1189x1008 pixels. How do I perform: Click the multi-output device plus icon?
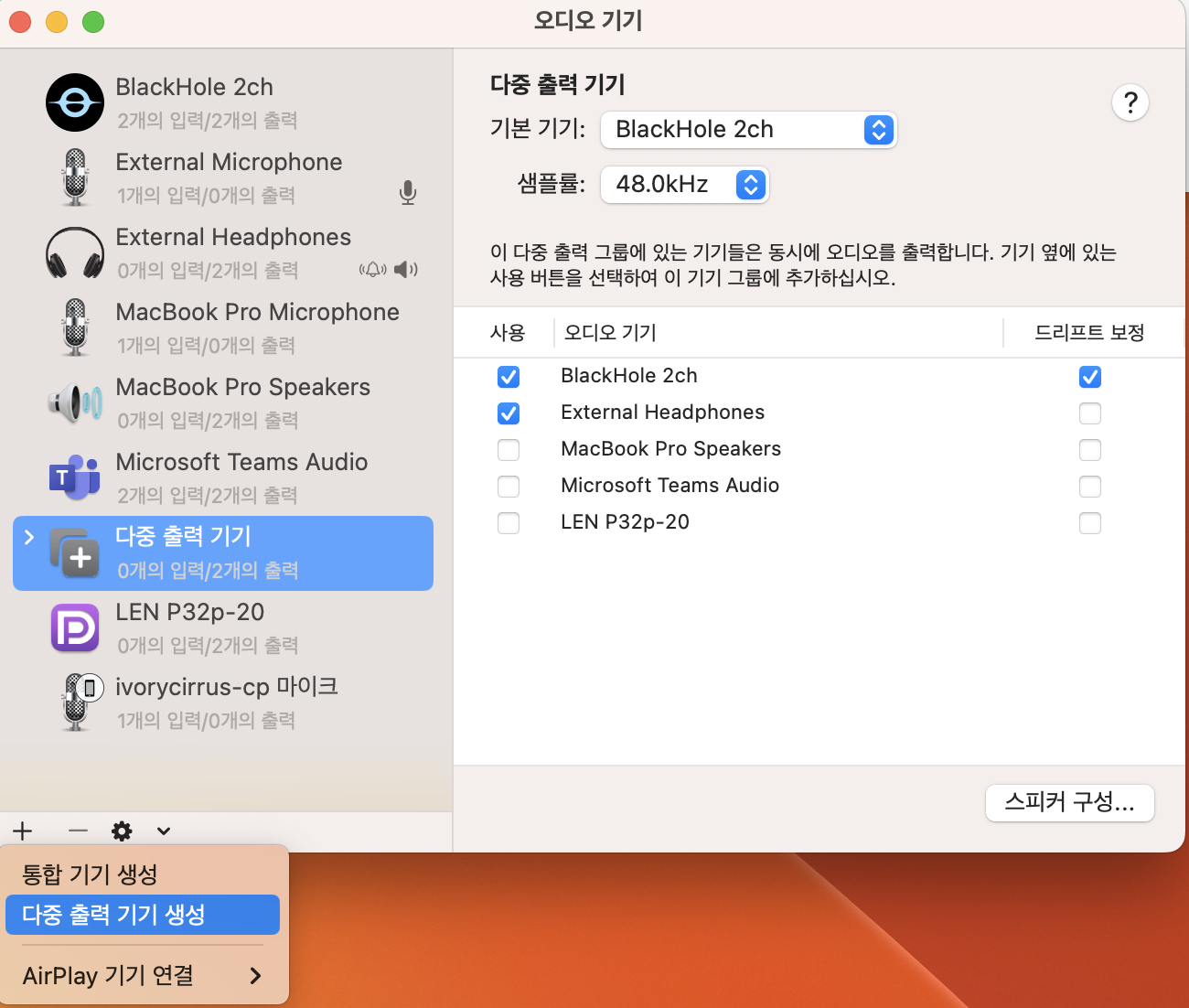75,552
